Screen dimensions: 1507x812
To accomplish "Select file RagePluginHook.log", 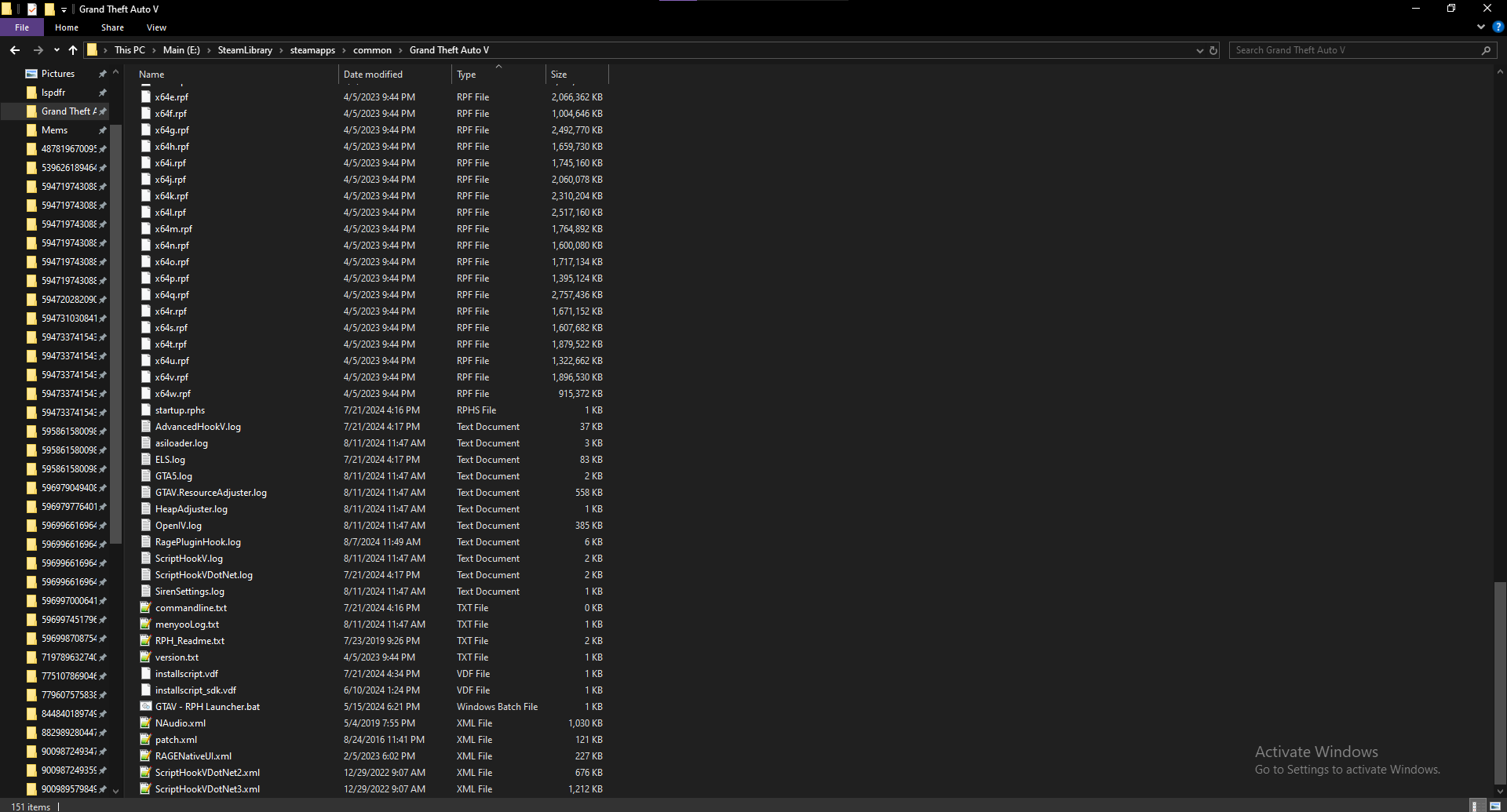I will pos(198,542).
